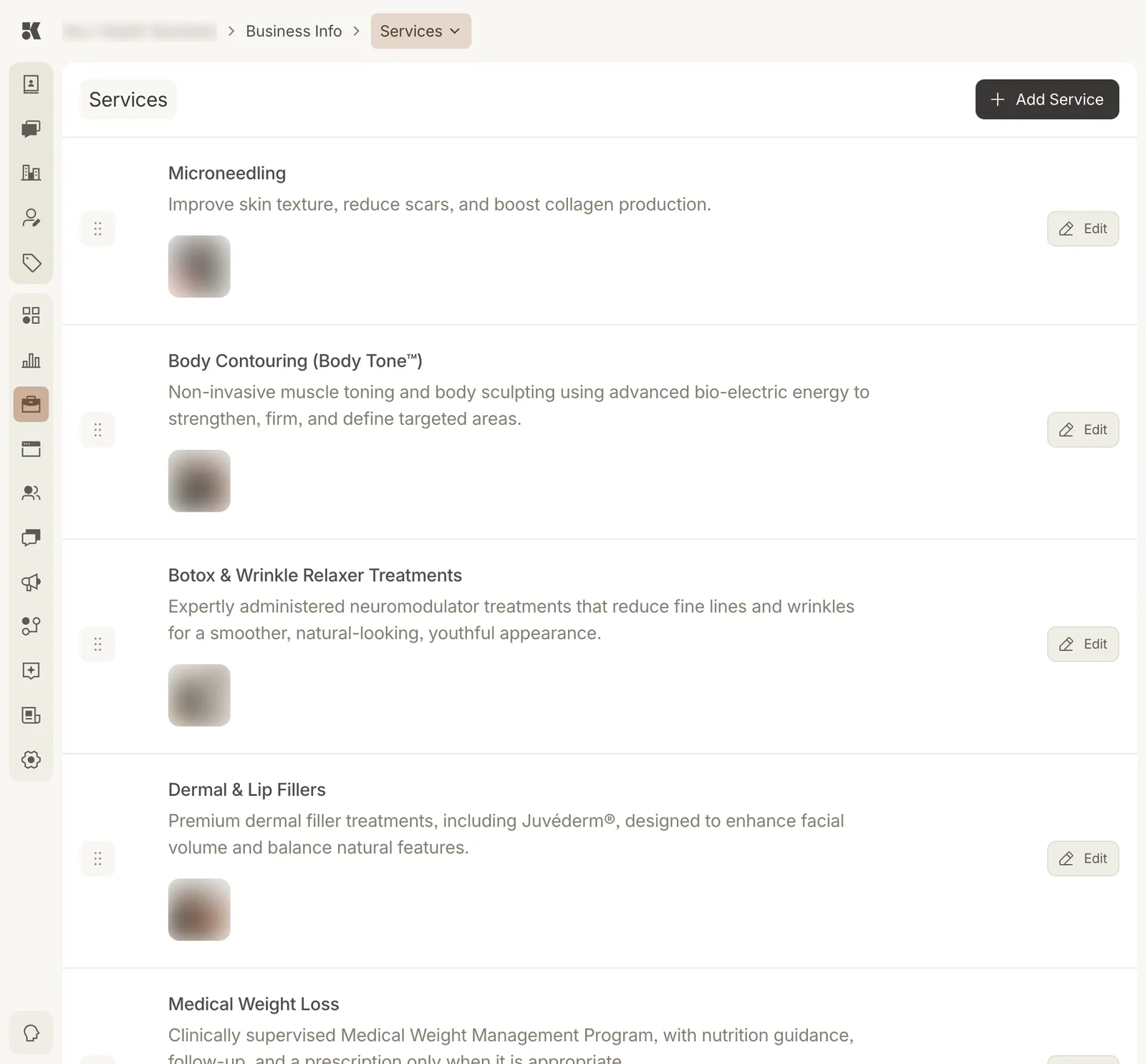Click drag handle for Microneedling row

coord(97,229)
